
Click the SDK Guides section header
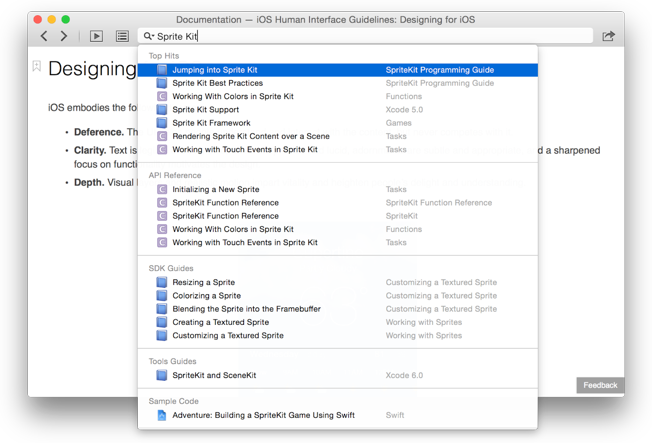coord(171,268)
